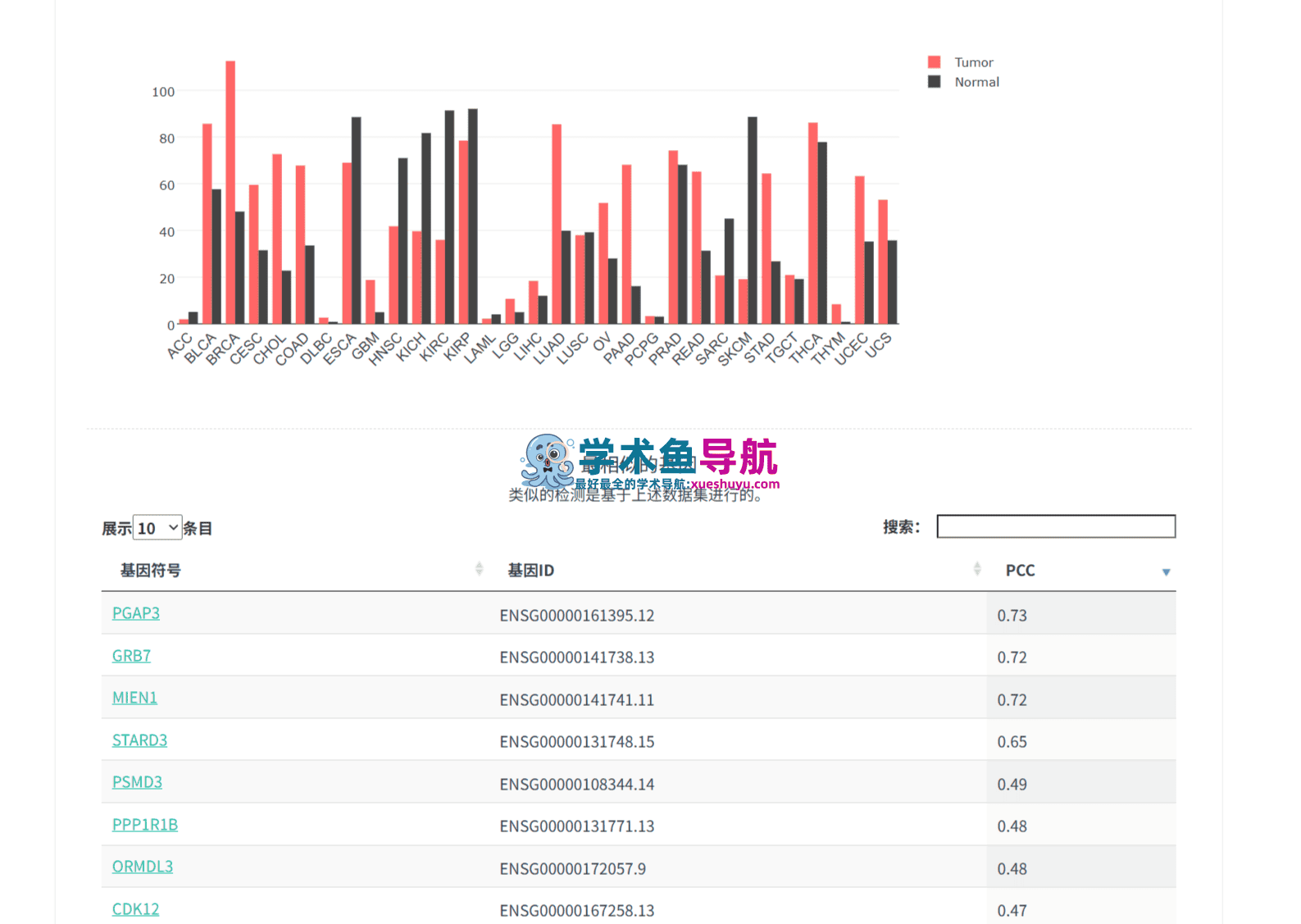Toggle the Normal legend dark swatch
The height and width of the screenshot is (924, 1301).
coord(934,82)
